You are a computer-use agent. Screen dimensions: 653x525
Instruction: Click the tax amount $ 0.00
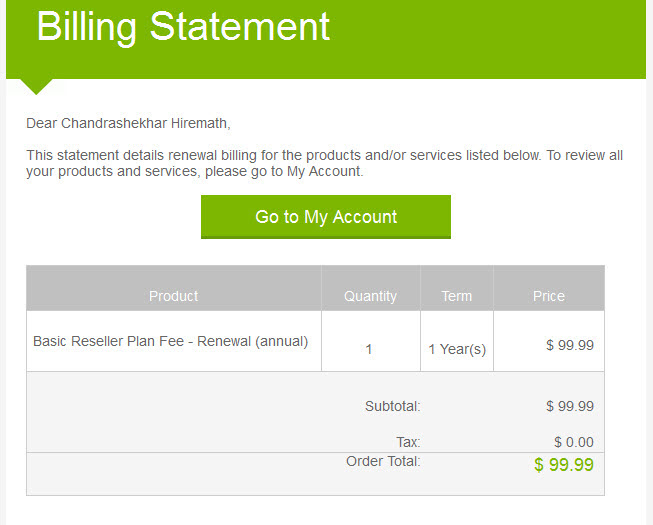tap(574, 442)
